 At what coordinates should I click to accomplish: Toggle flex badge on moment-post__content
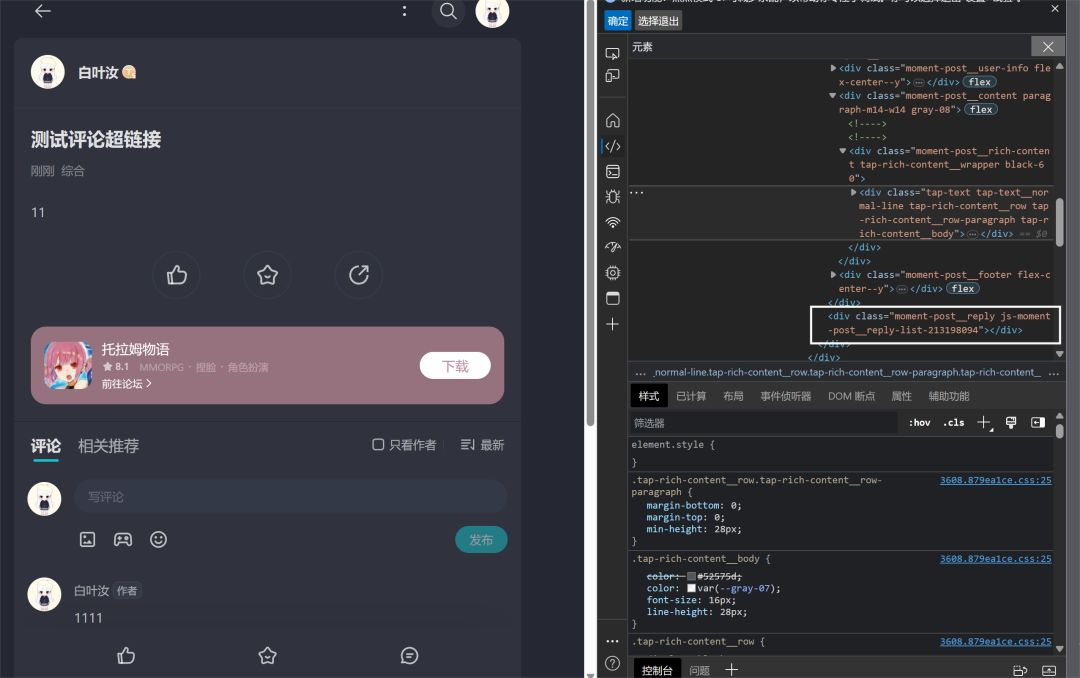tap(981, 110)
